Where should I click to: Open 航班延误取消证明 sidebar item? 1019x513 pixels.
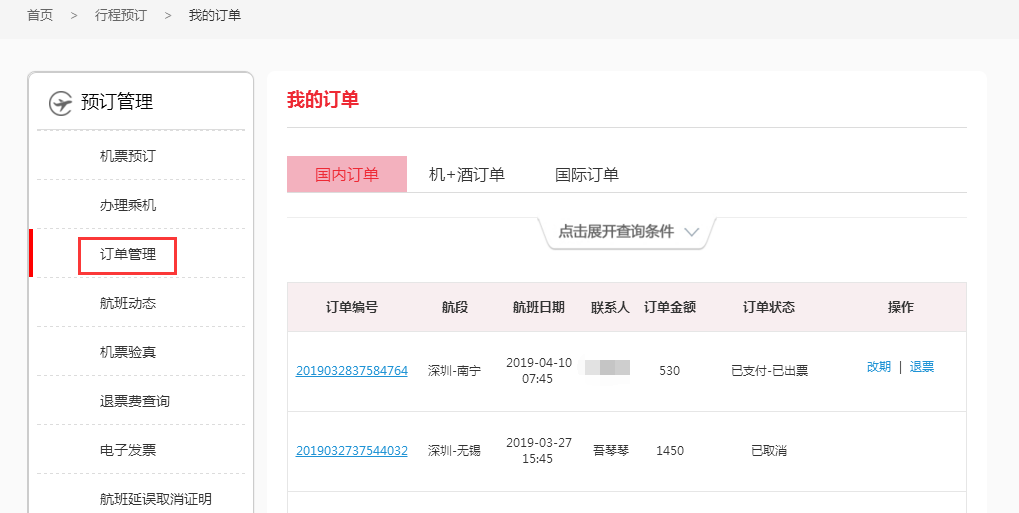tap(156, 499)
